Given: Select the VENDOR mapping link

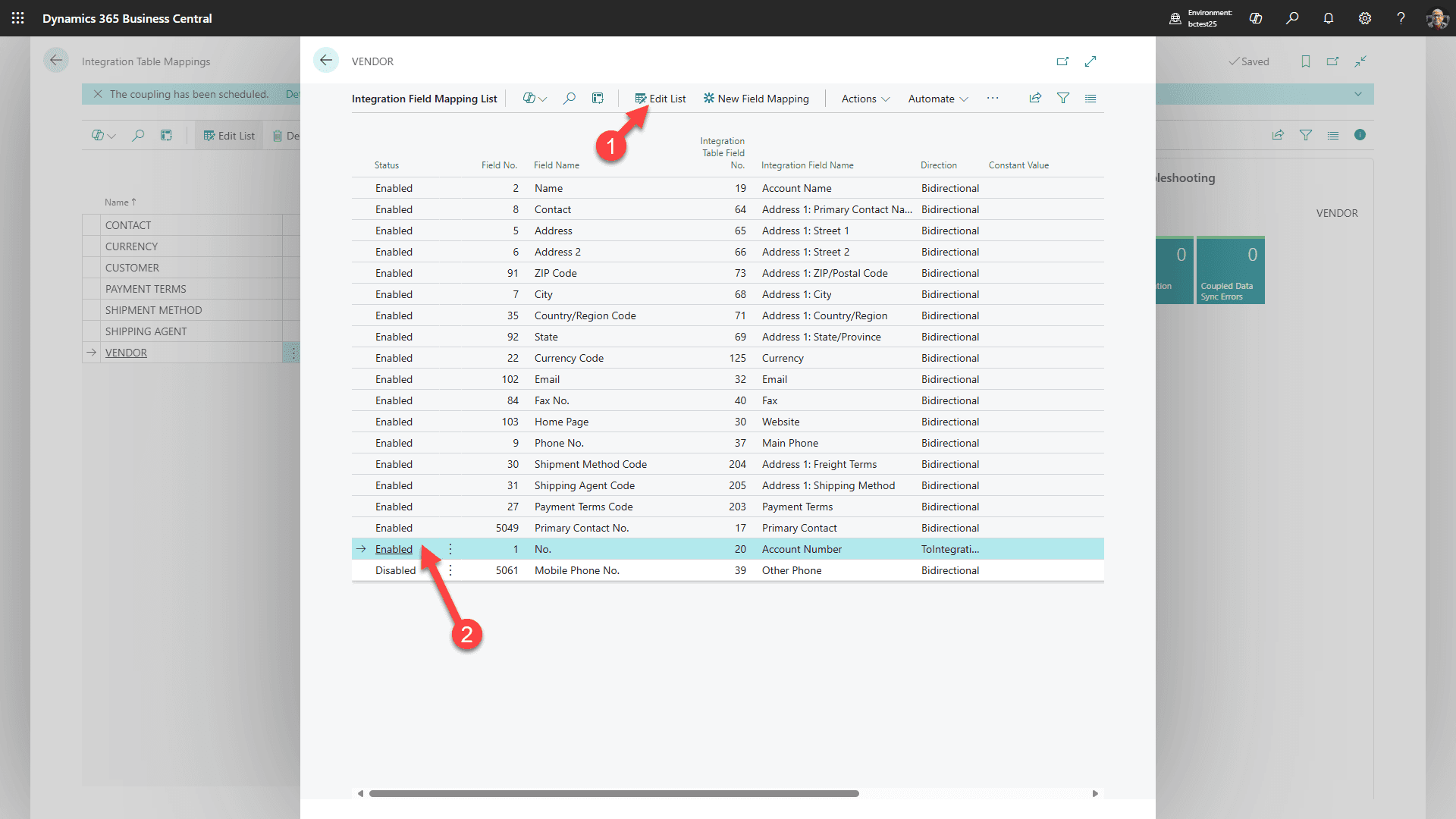Looking at the screenshot, I should [x=126, y=352].
